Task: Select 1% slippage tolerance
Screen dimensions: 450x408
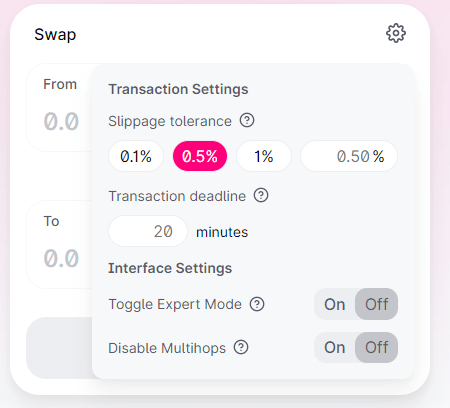Action: tap(264, 156)
